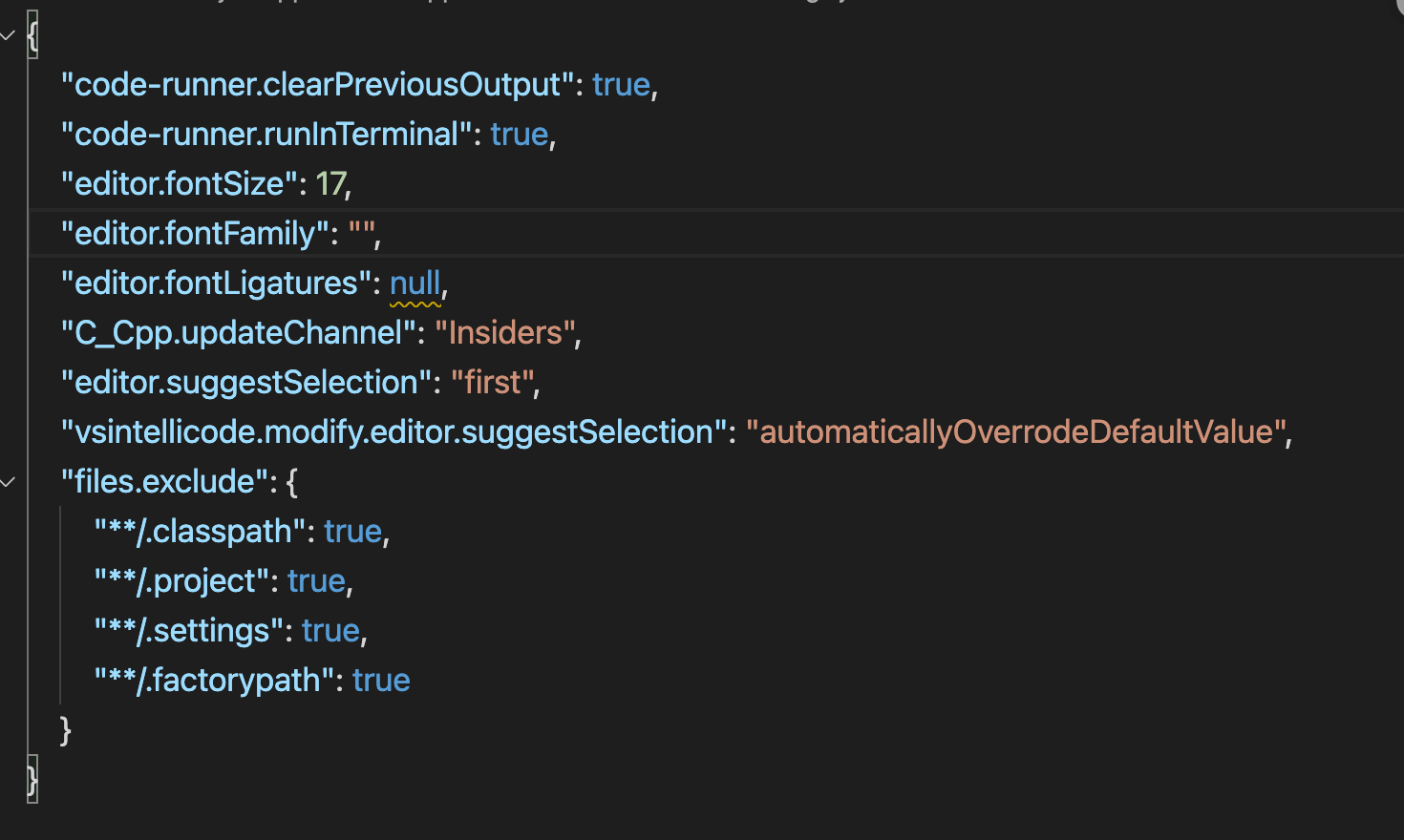Click closing brace of files.exclude block
The width and height of the screenshot is (1404, 840).
point(65,730)
